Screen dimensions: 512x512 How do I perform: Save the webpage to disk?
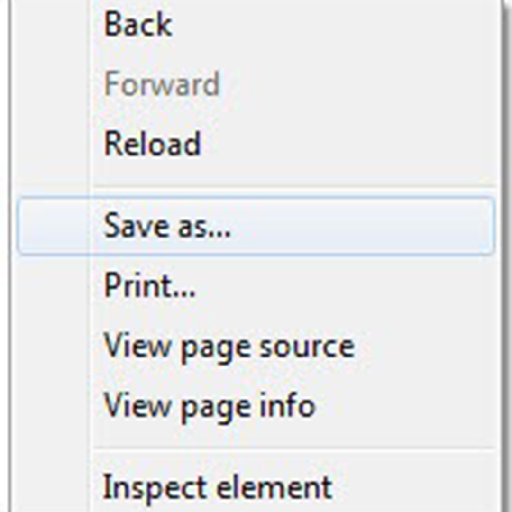pyautogui.click(x=256, y=226)
